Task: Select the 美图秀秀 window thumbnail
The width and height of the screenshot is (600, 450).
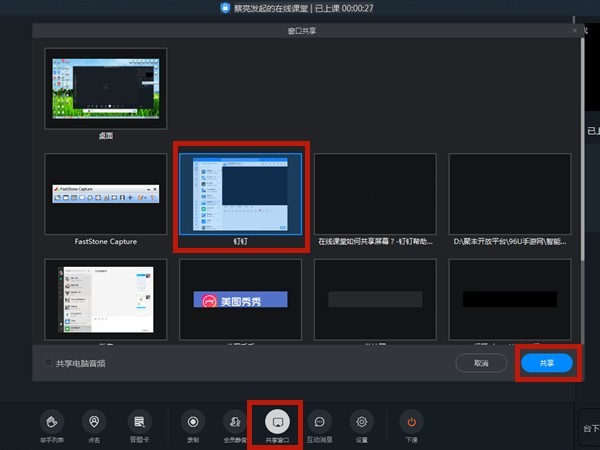Action: [x=240, y=300]
